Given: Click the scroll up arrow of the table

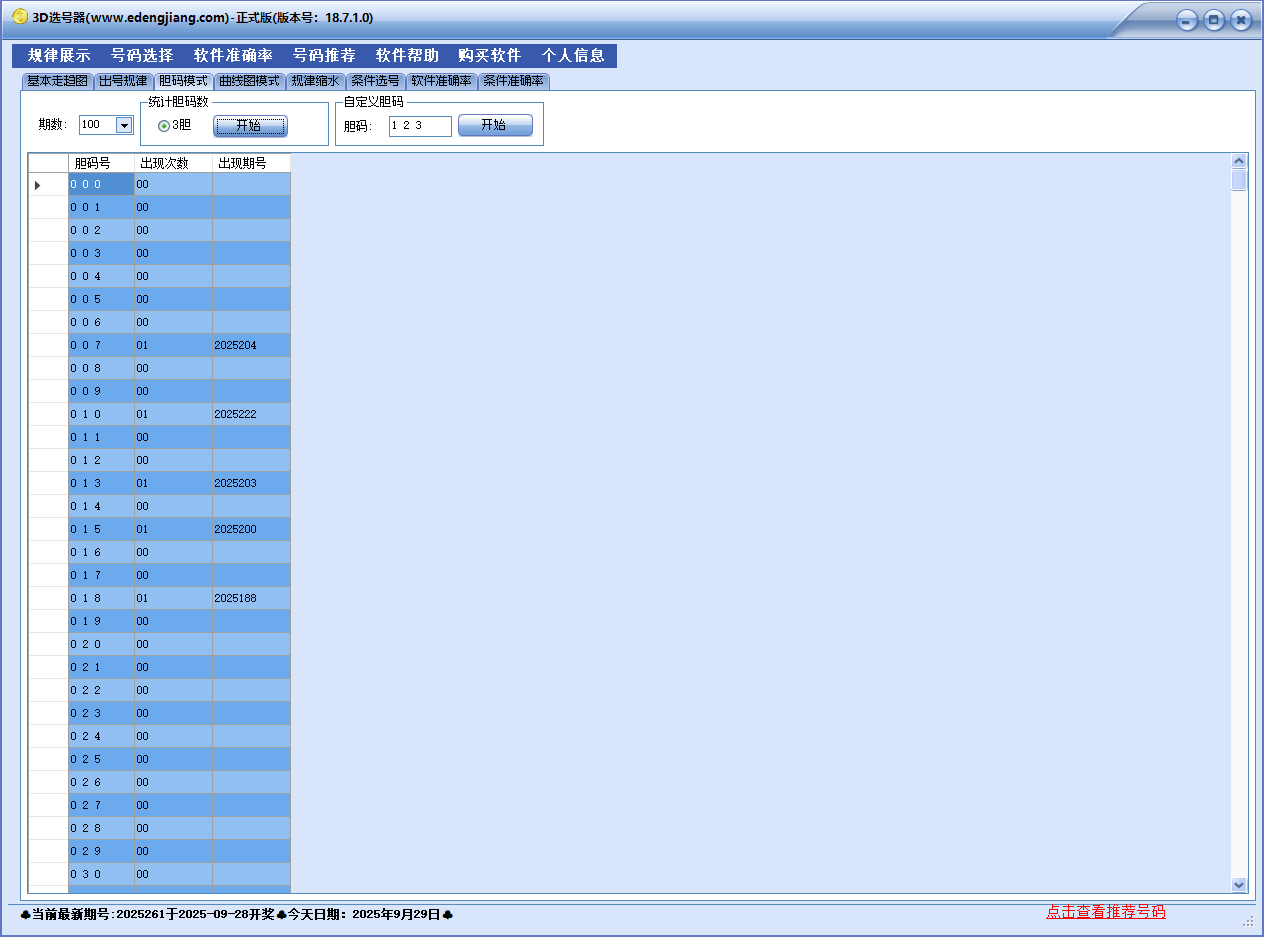Looking at the screenshot, I should pyautogui.click(x=1239, y=161).
